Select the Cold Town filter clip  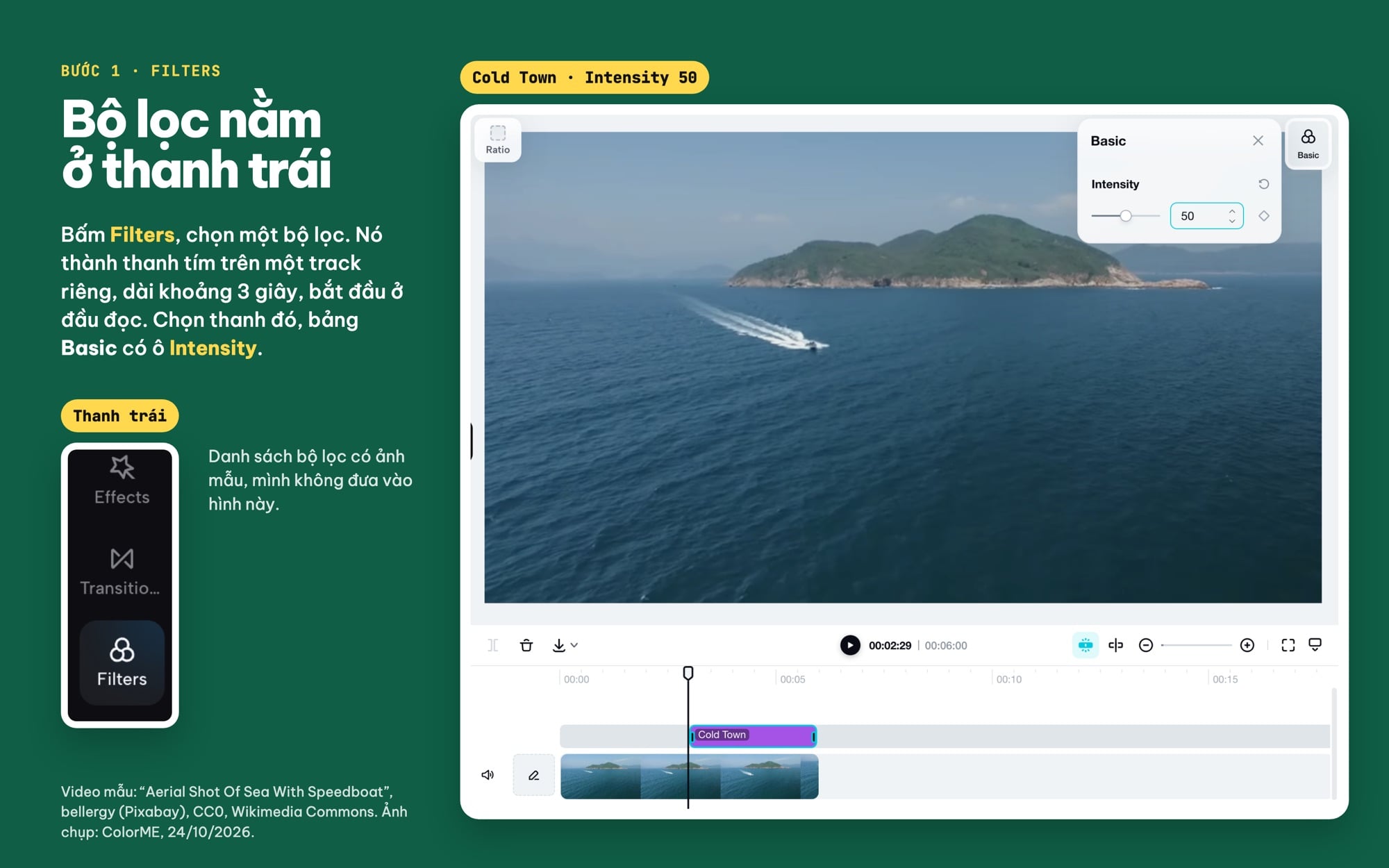tap(753, 735)
